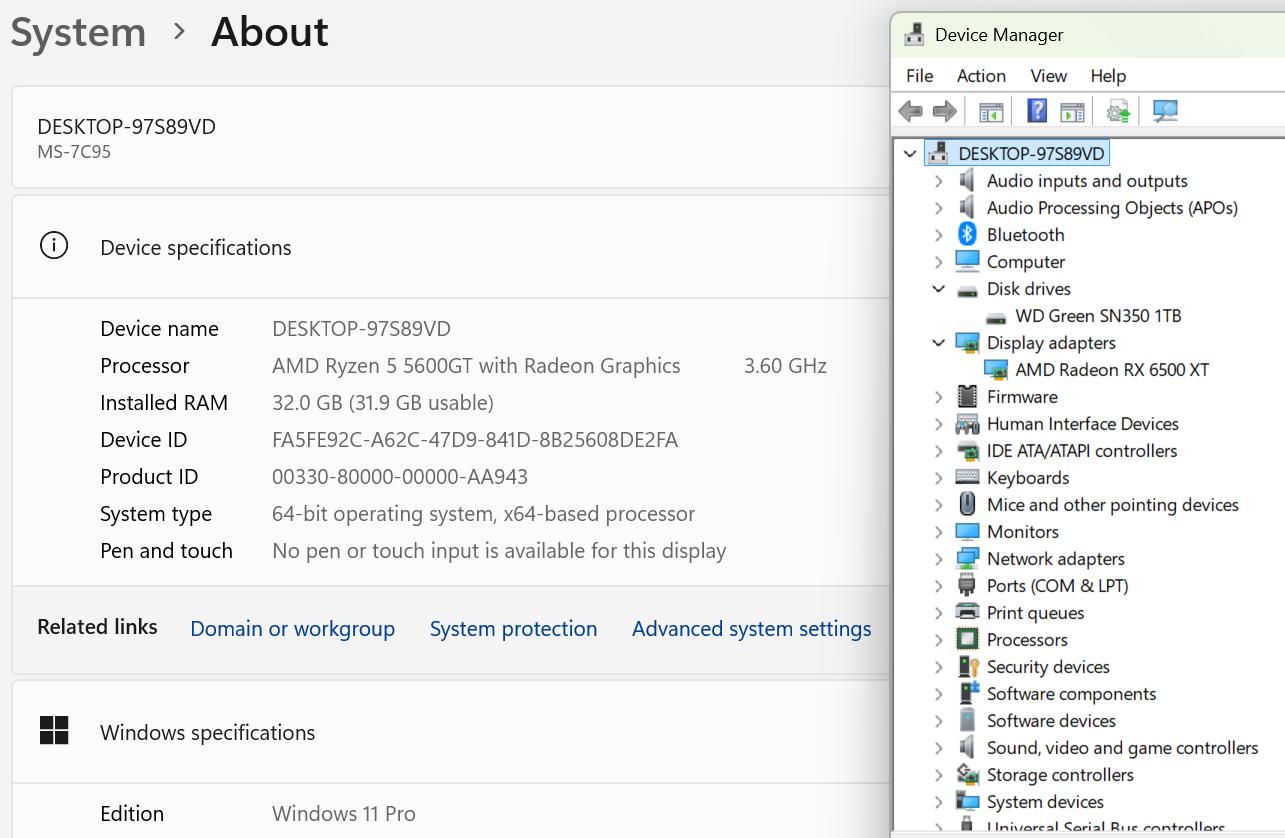1285x838 pixels.
Task: Expand Sound, video and game controllers
Action: tap(938, 748)
